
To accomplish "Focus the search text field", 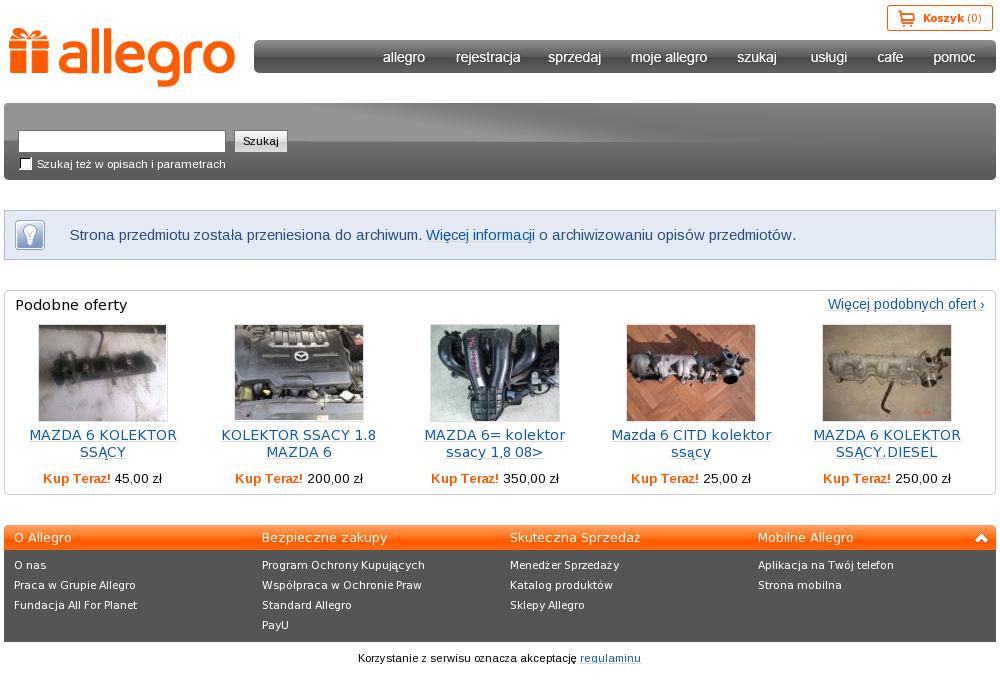I will (x=122, y=141).
